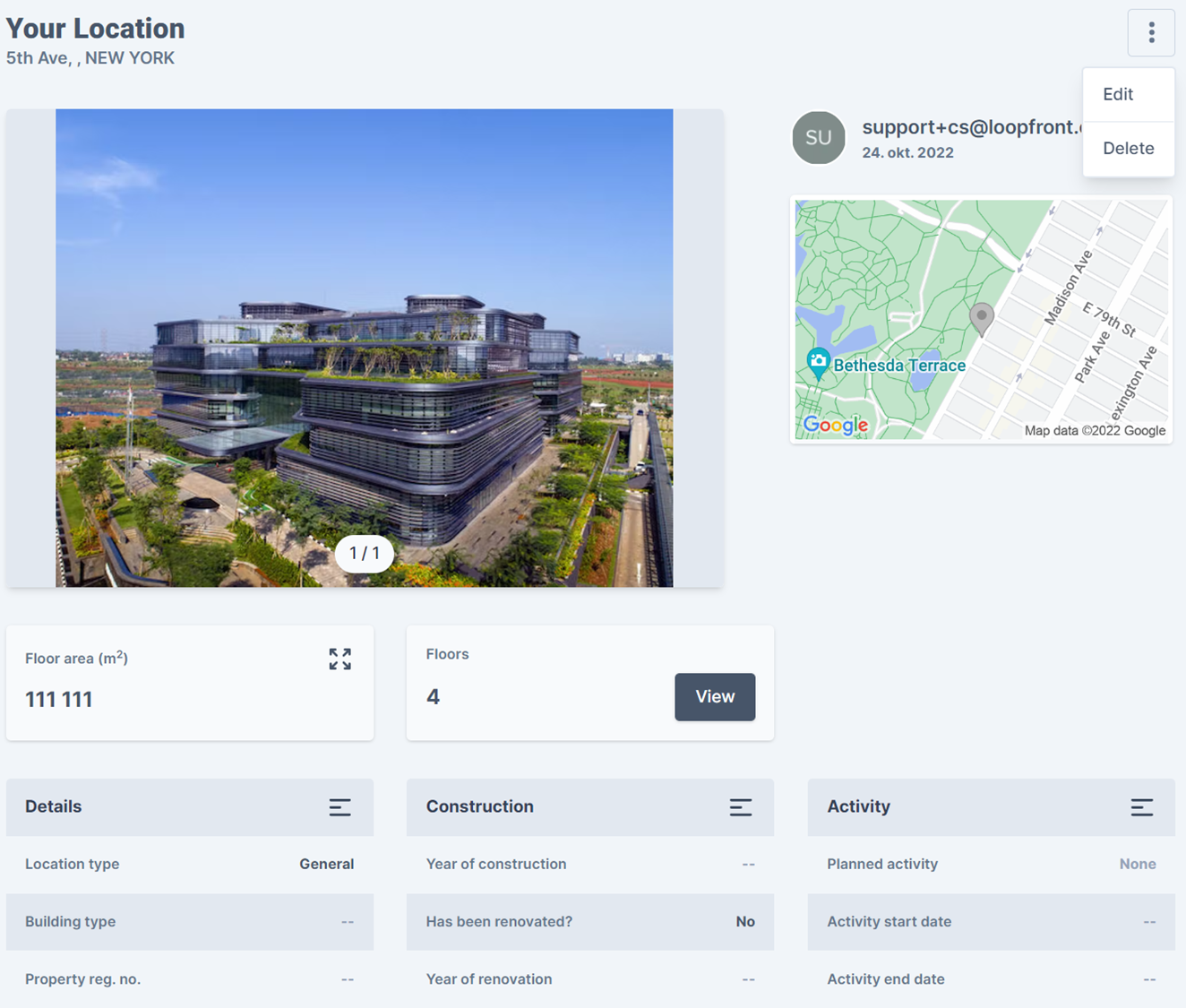Click the Activity start date row
The image size is (1186, 1008).
point(992,922)
